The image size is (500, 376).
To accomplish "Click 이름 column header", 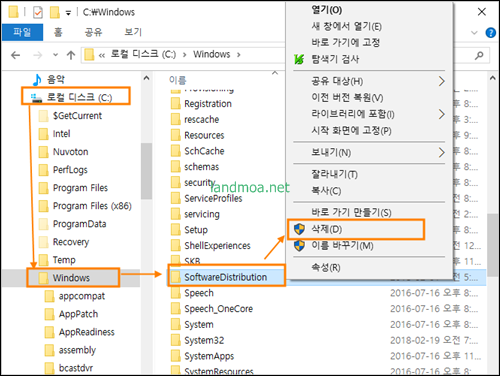I will pyautogui.click(x=178, y=80).
